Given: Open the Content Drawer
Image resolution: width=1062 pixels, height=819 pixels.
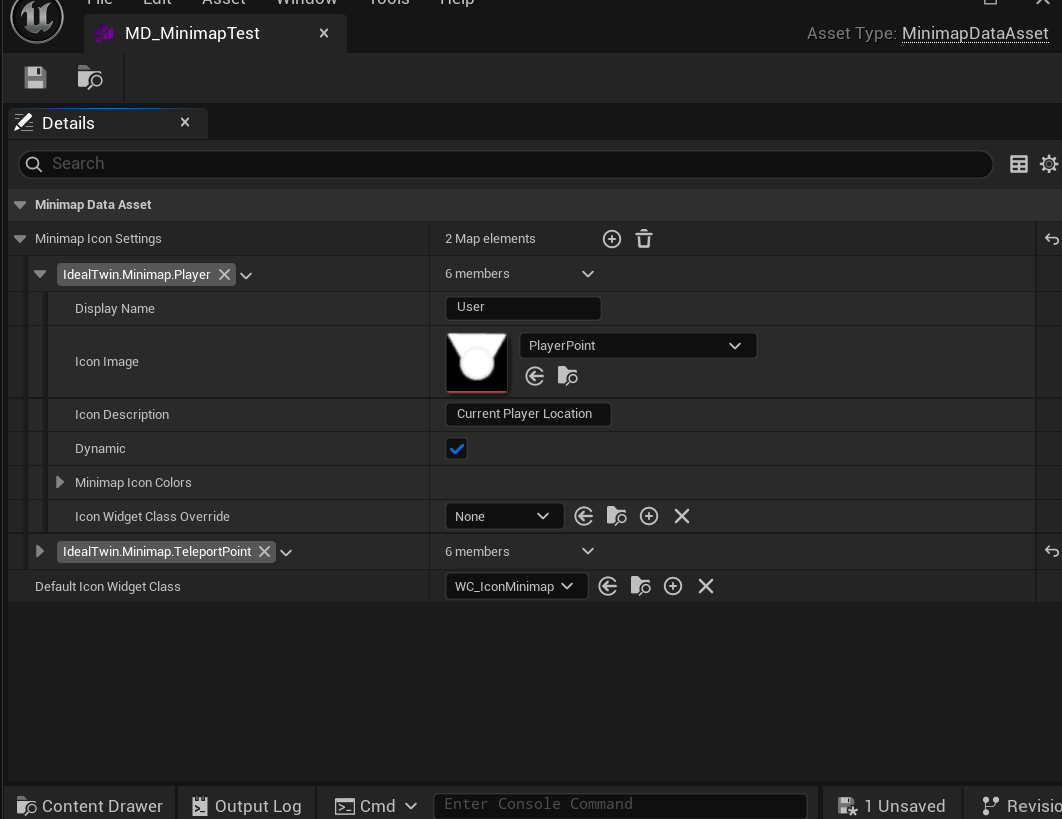Looking at the screenshot, I should (90, 806).
